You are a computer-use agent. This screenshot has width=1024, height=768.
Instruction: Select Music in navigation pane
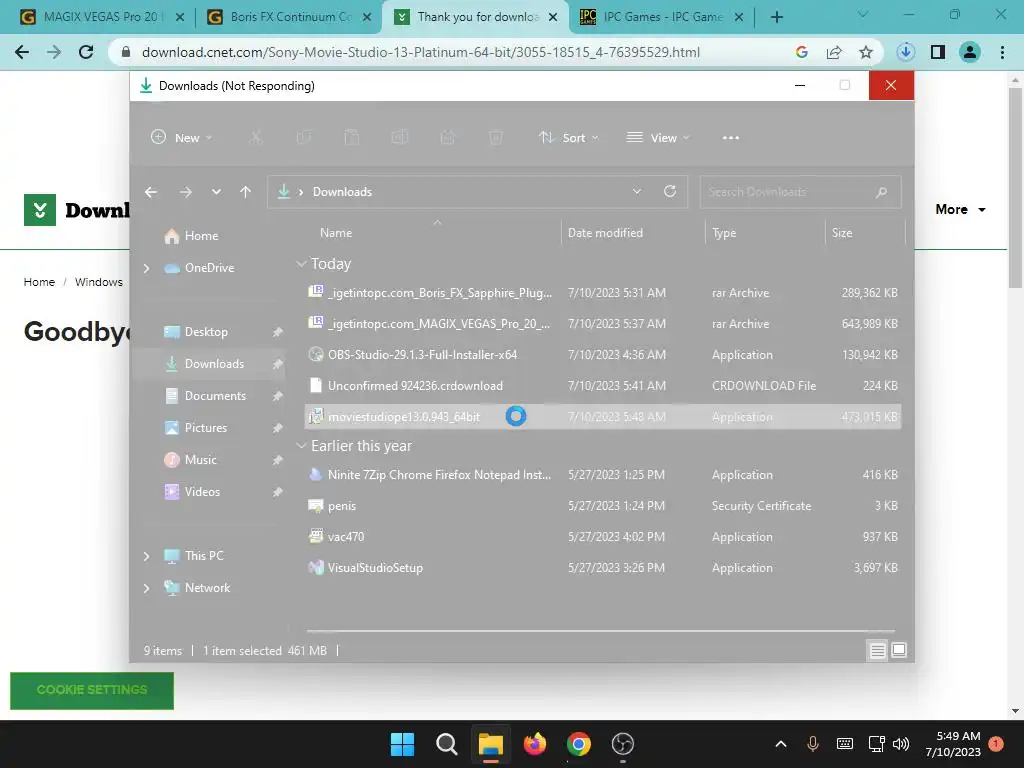(x=200, y=460)
